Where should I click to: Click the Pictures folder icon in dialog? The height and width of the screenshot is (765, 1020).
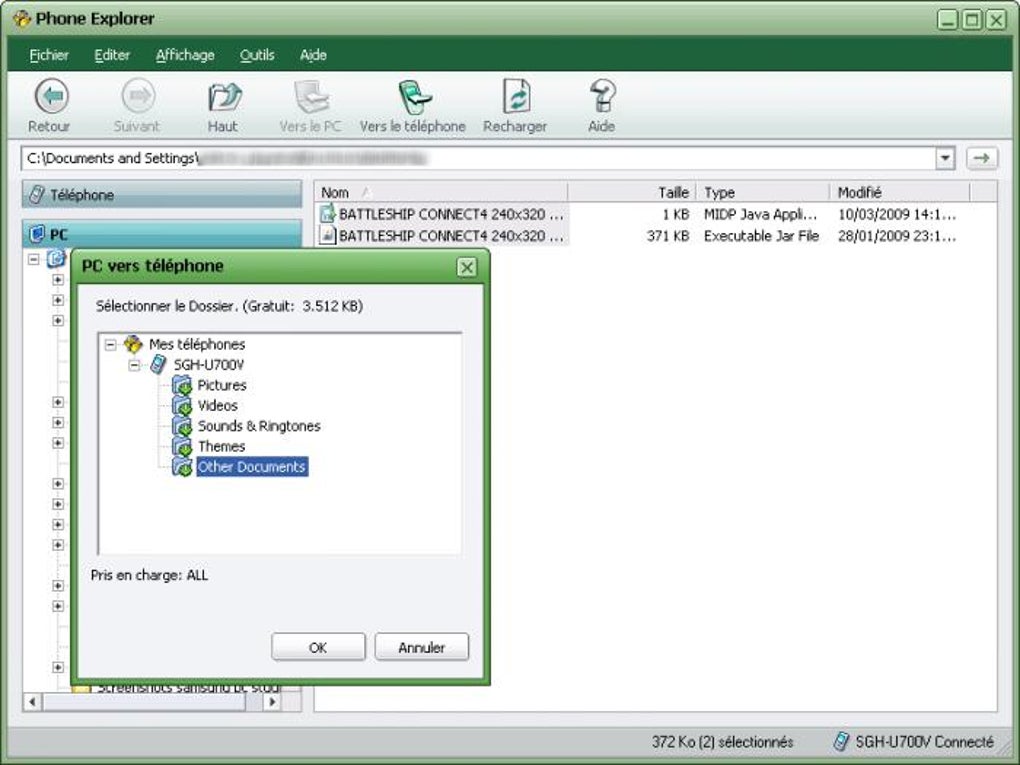[181, 385]
